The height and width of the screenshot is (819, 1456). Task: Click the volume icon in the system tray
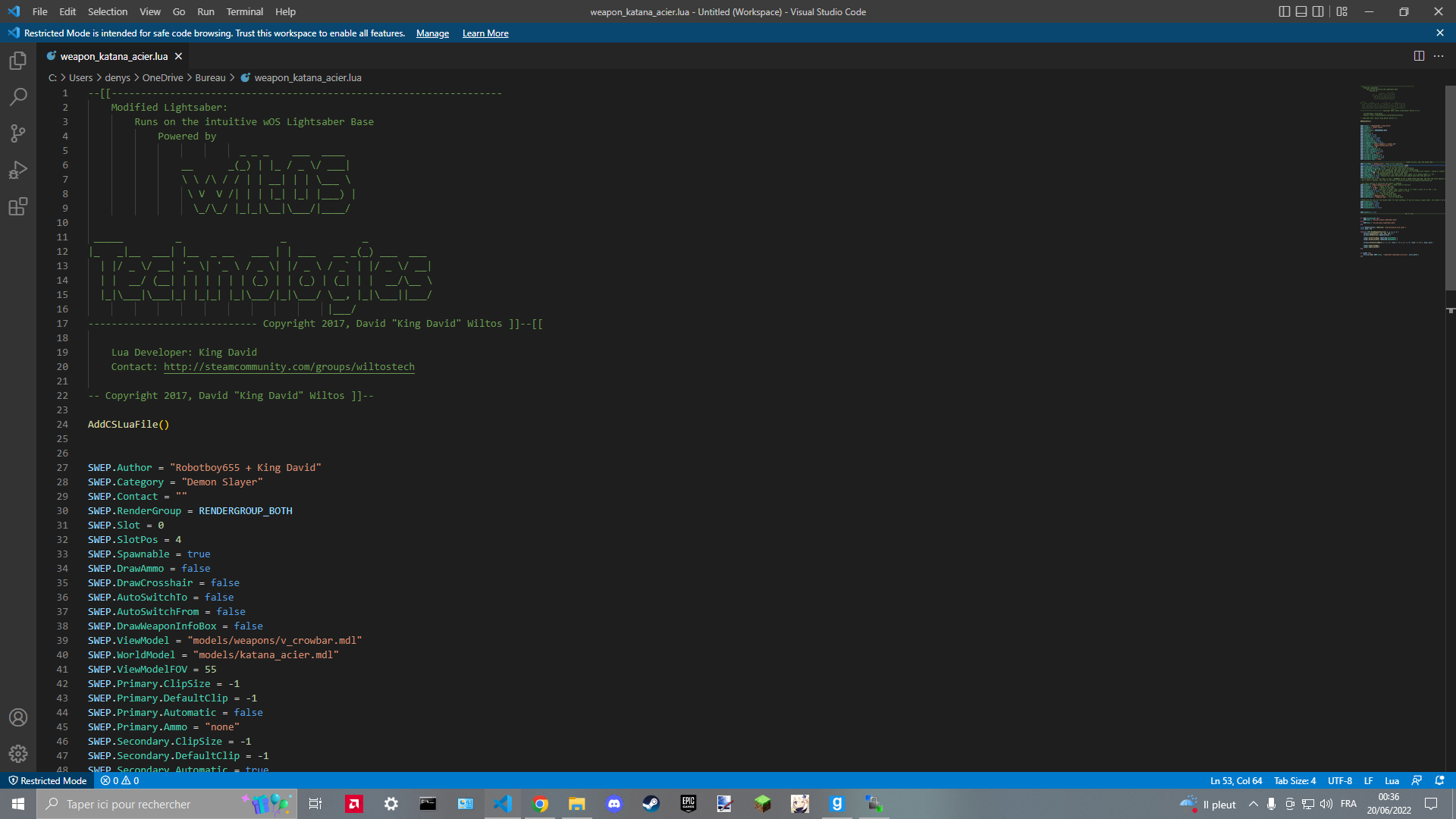click(1326, 804)
